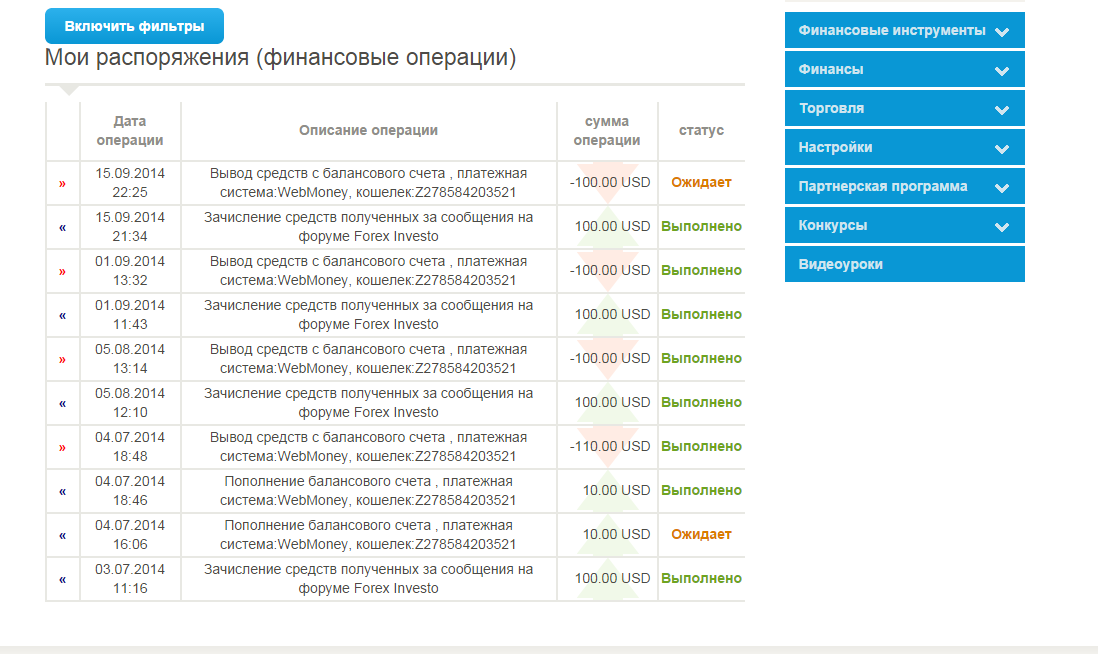Click red arrow icon for 15.09.2014 22:25 withdrawal

pos(62,183)
